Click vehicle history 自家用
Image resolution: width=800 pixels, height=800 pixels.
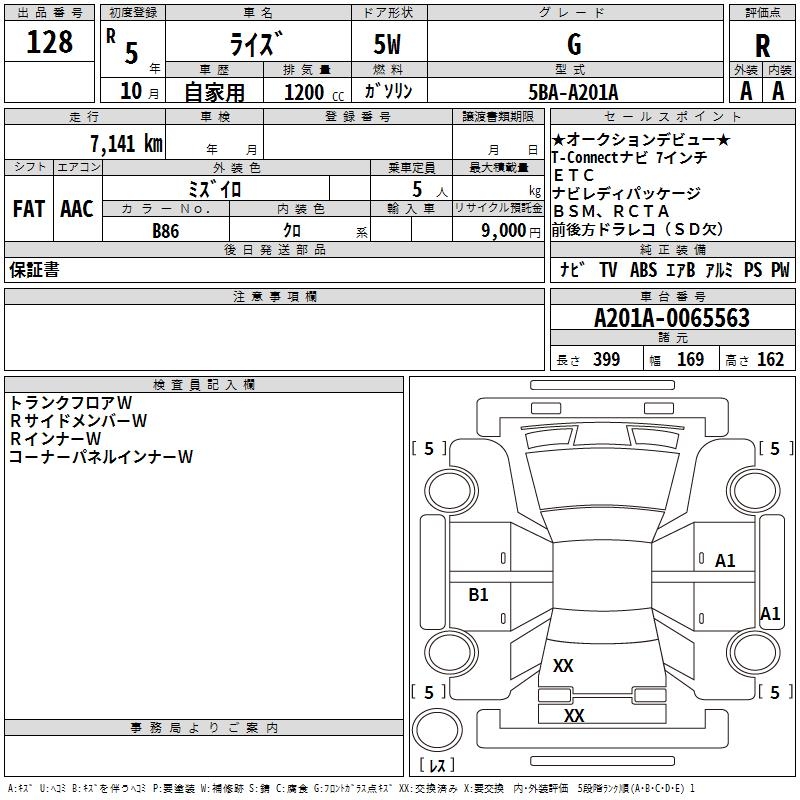click(214, 92)
